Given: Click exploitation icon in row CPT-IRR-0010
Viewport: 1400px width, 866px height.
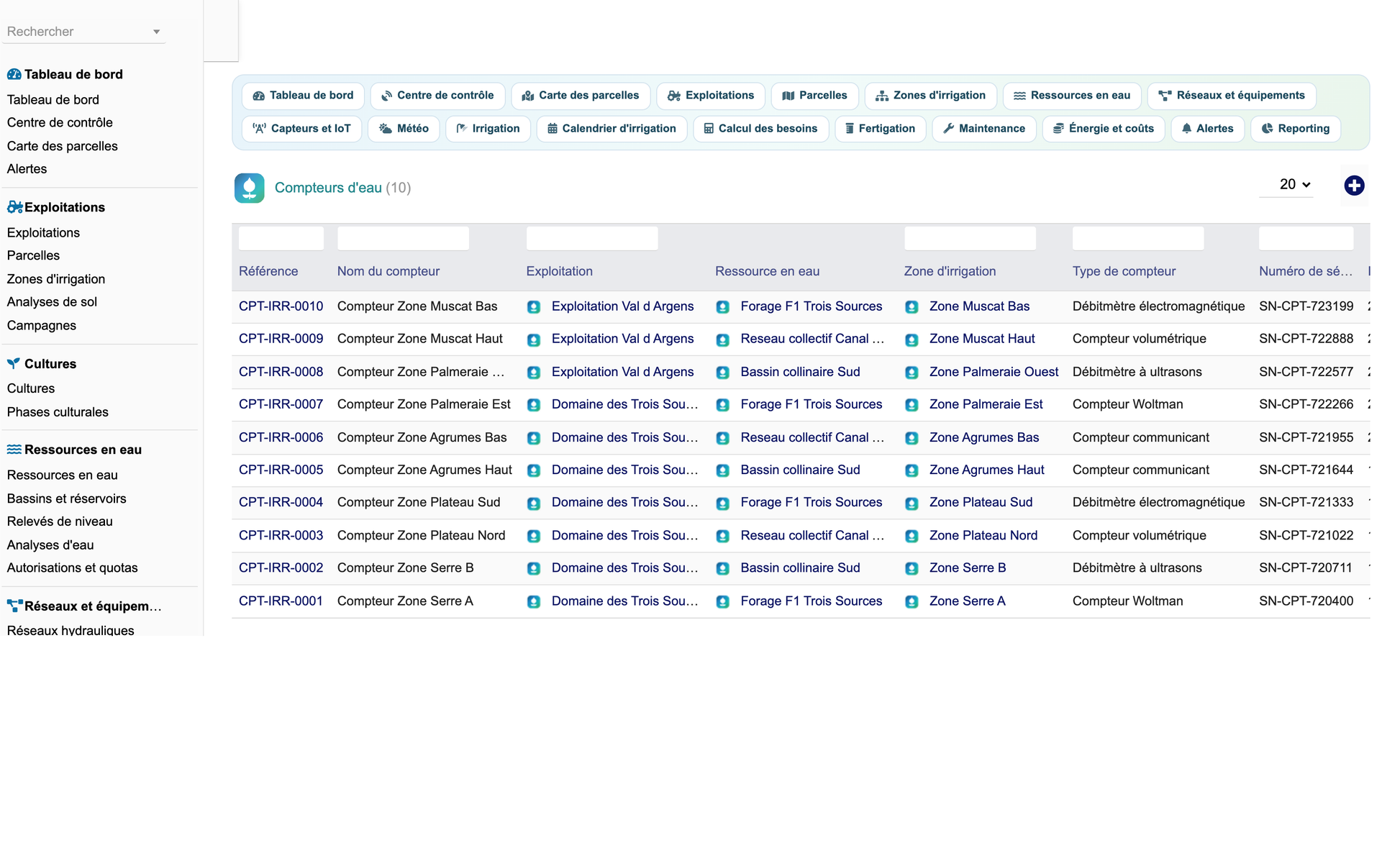Looking at the screenshot, I should click(x=534, y=307).
